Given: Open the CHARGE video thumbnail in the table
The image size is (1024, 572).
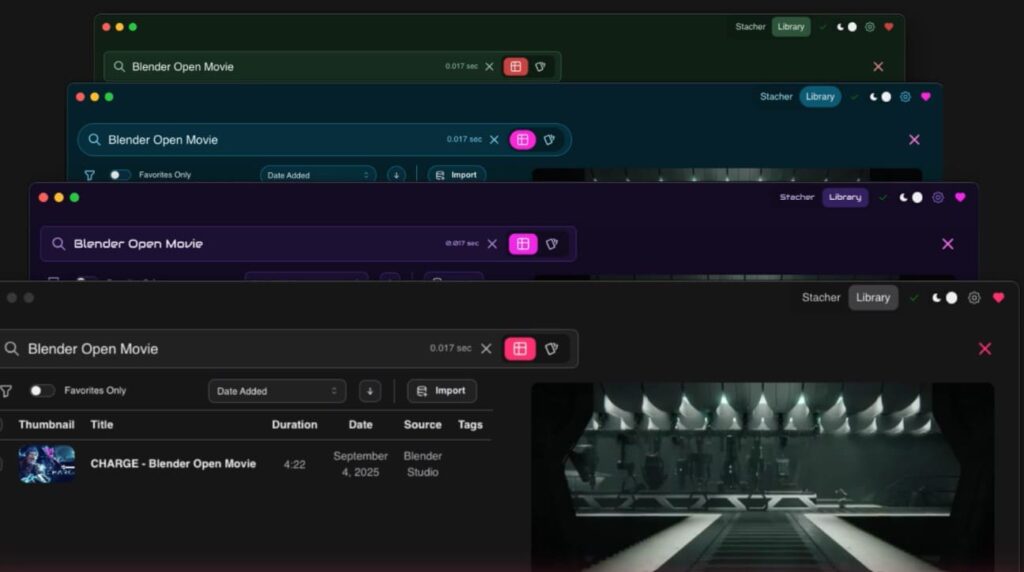Looking at the screenshot, I should tap(47, 464).
